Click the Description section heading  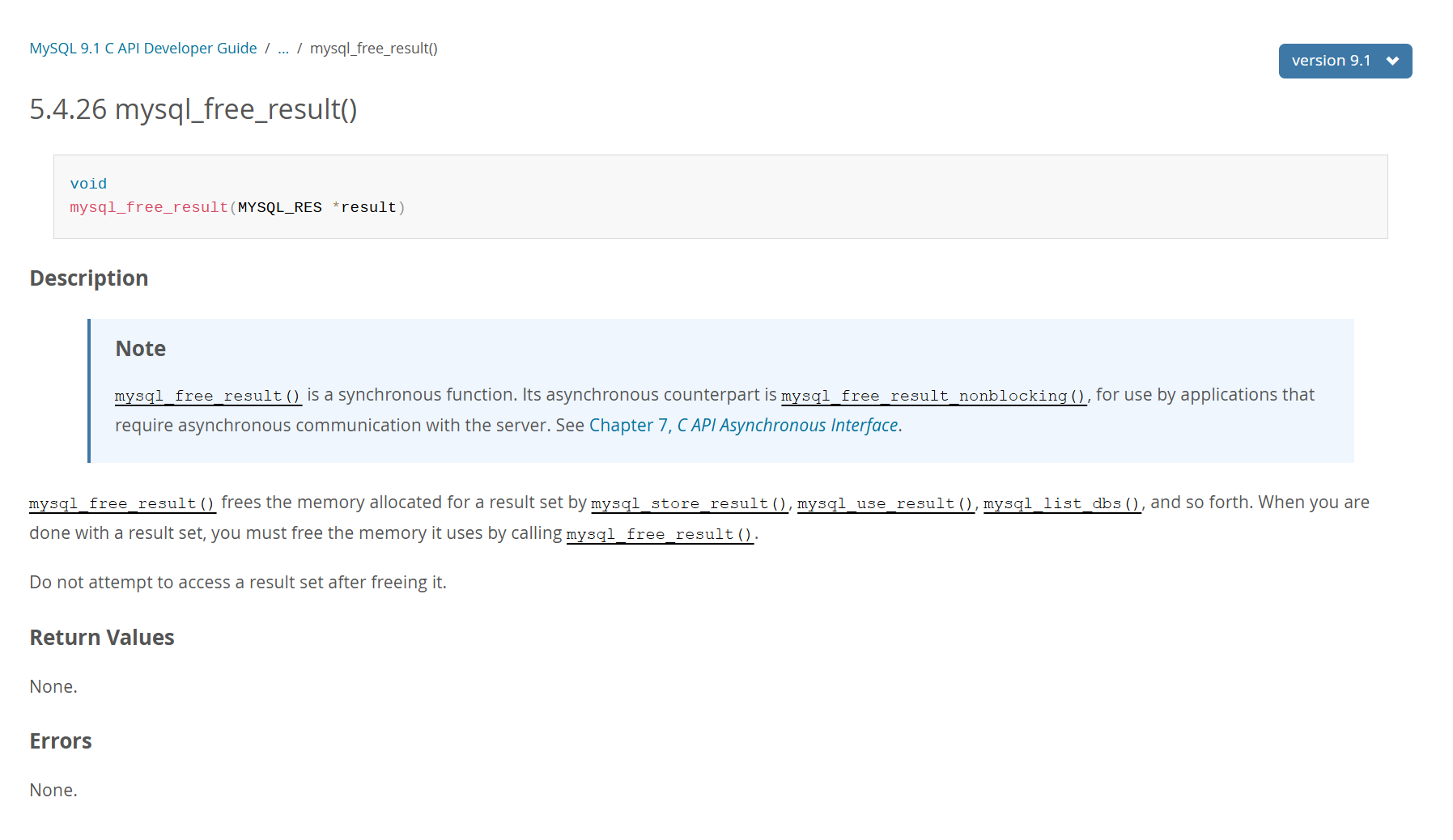click(x=89, y=278)
